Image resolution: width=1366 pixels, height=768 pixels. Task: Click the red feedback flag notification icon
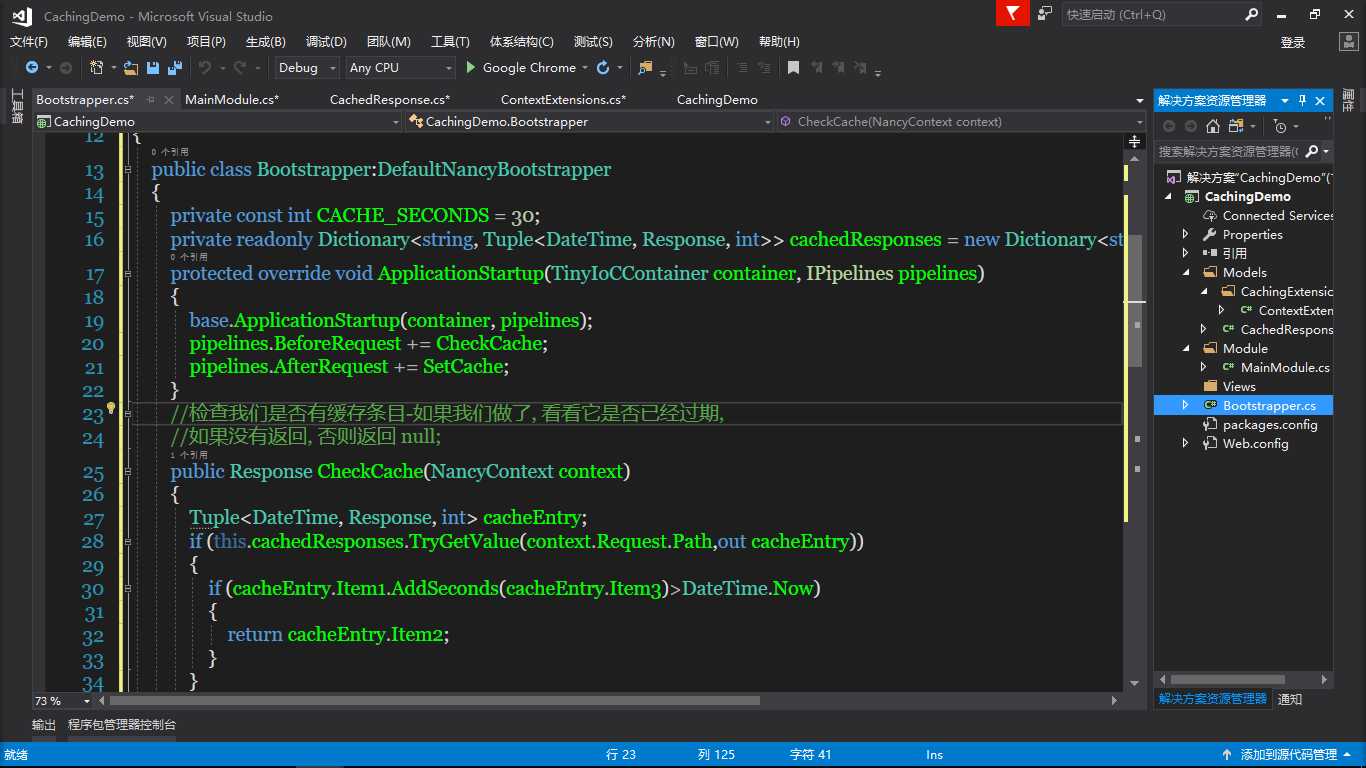pyautogui.click(x=1012, y=13)
